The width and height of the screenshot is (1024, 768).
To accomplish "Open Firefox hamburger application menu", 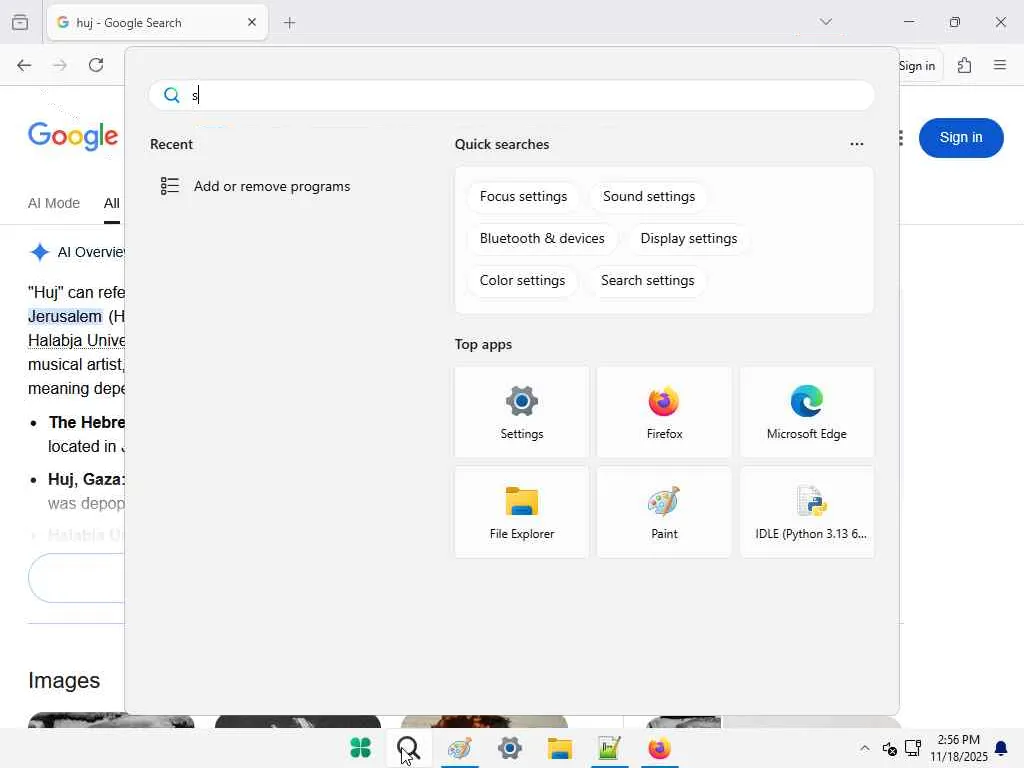I will tap(1000, 65).
